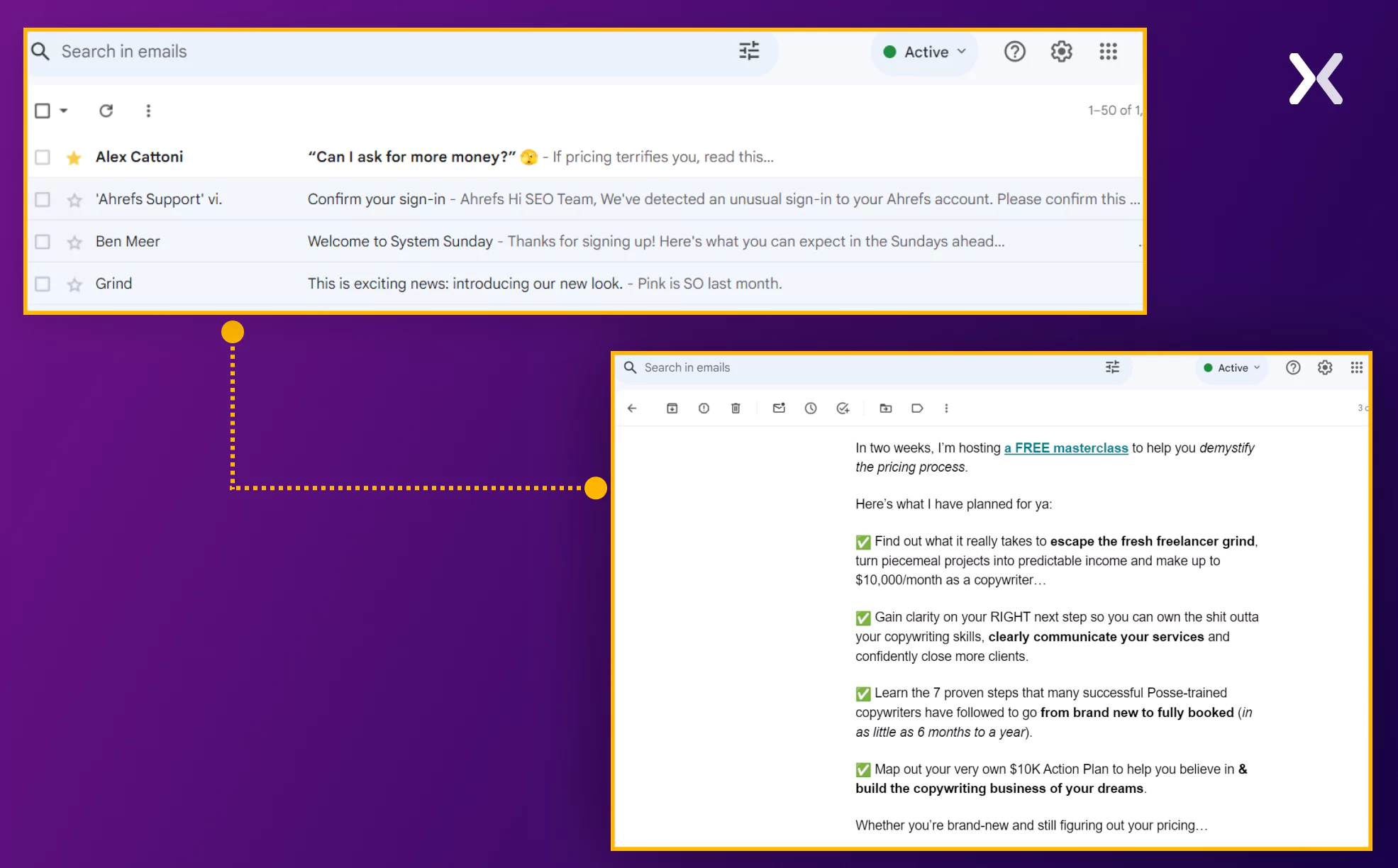The width and height of the screenshot is (1398, 868).
Task: Open More options menu above inbox list
Action: [148, 111]
